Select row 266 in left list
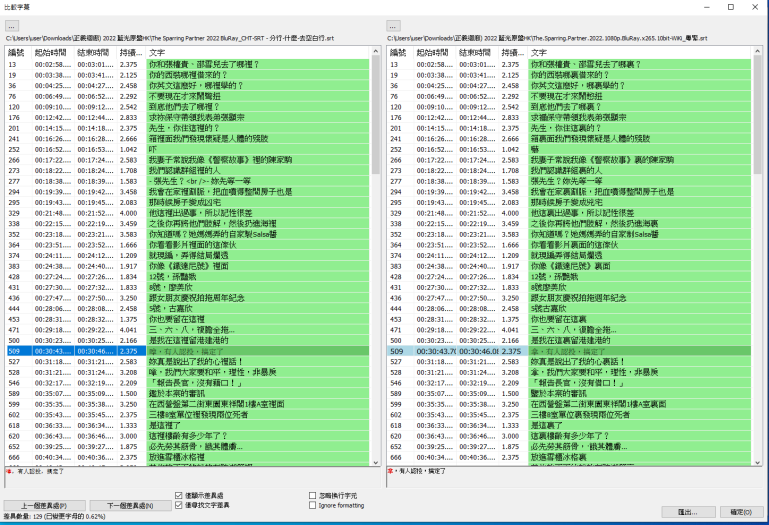Viewport: 769px width, 525px height. pyautogui.click(x=188, y=160)
